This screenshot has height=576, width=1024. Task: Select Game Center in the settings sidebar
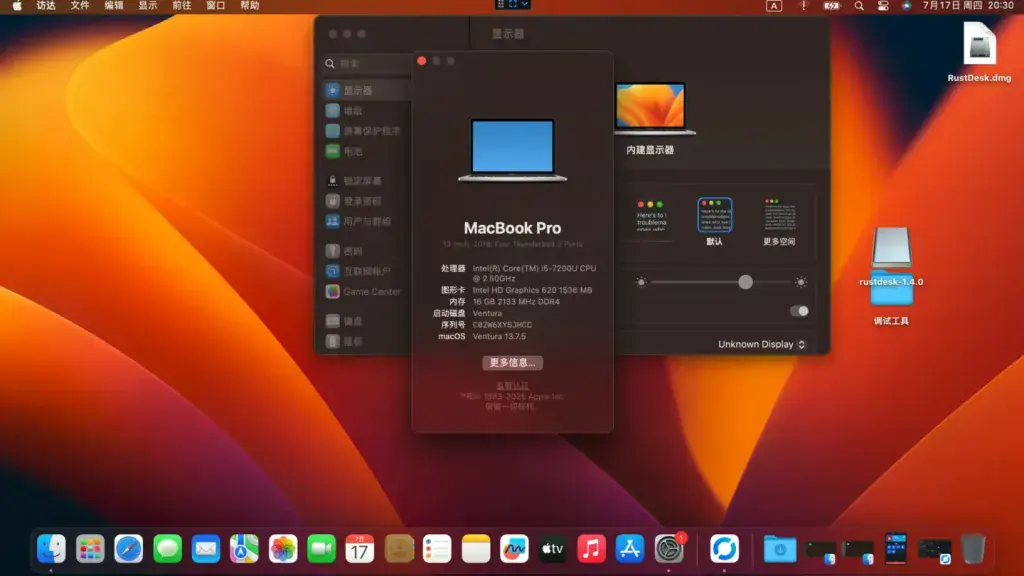click(x=362, y=291)
